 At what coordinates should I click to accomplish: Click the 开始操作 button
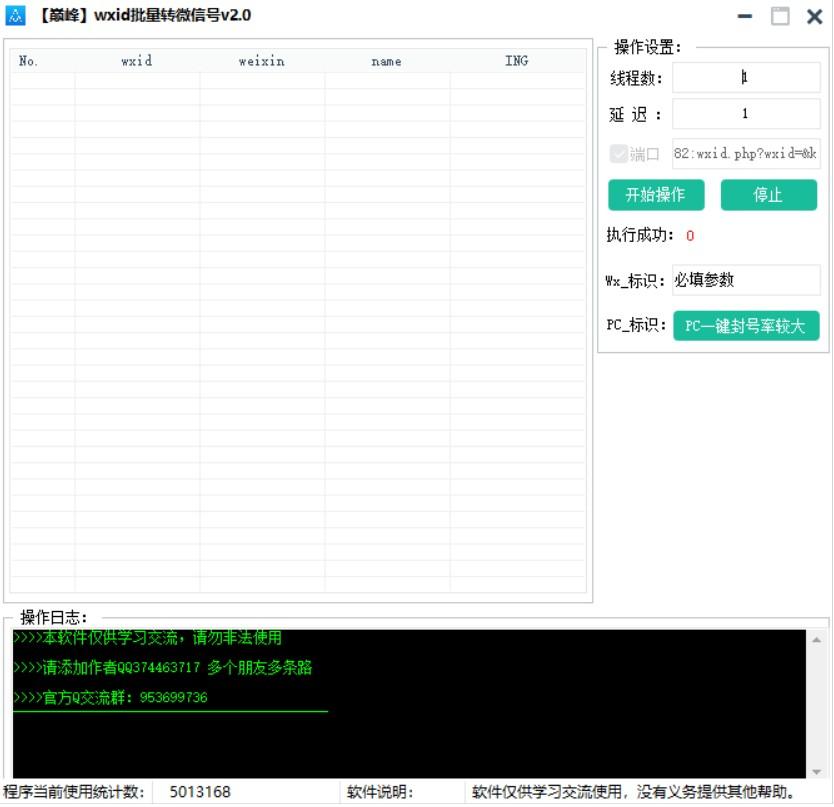coord(657,195)
